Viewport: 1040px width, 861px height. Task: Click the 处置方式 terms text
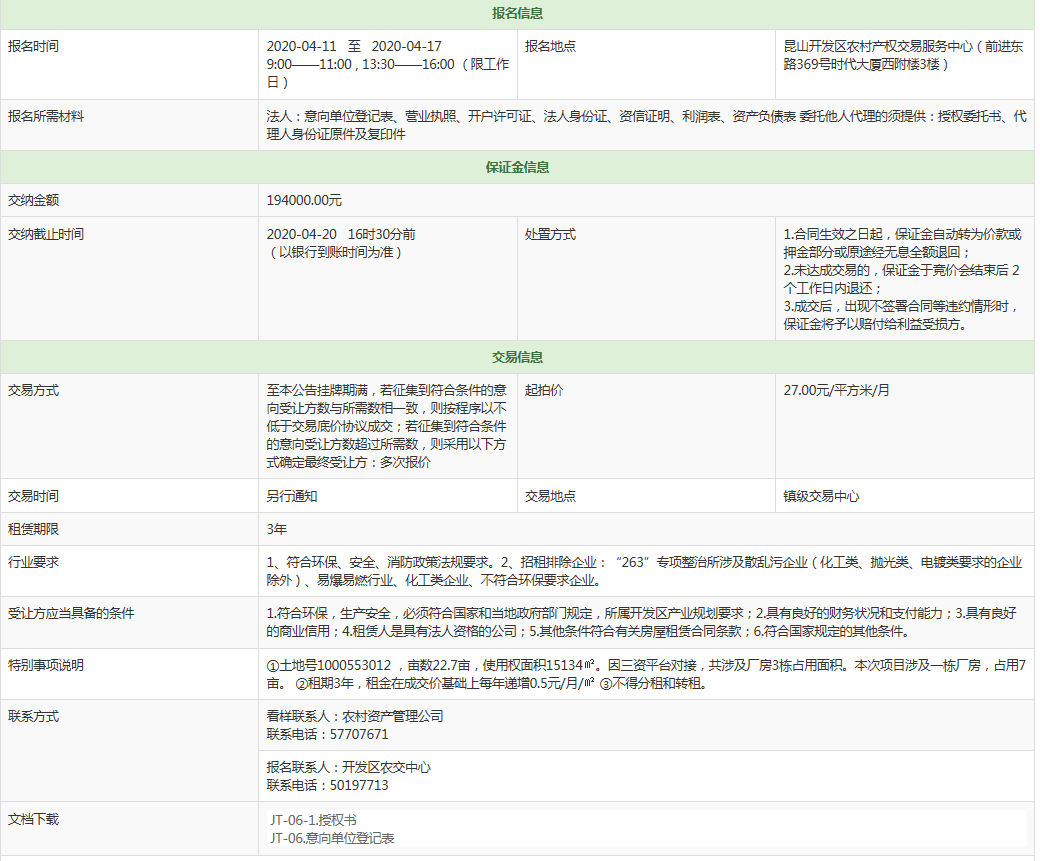902,279
